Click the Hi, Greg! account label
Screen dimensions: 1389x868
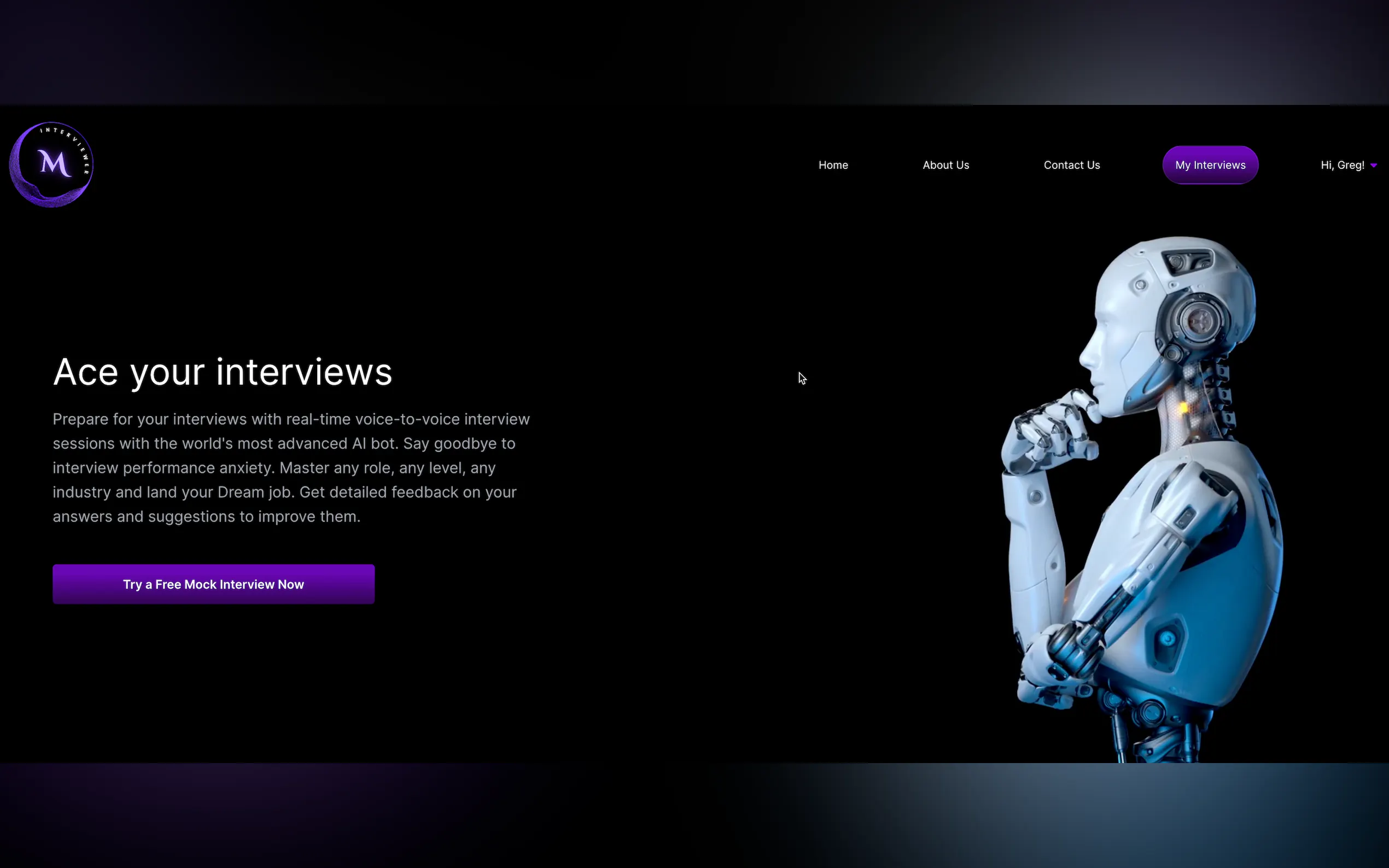(x=1341, y=165)
